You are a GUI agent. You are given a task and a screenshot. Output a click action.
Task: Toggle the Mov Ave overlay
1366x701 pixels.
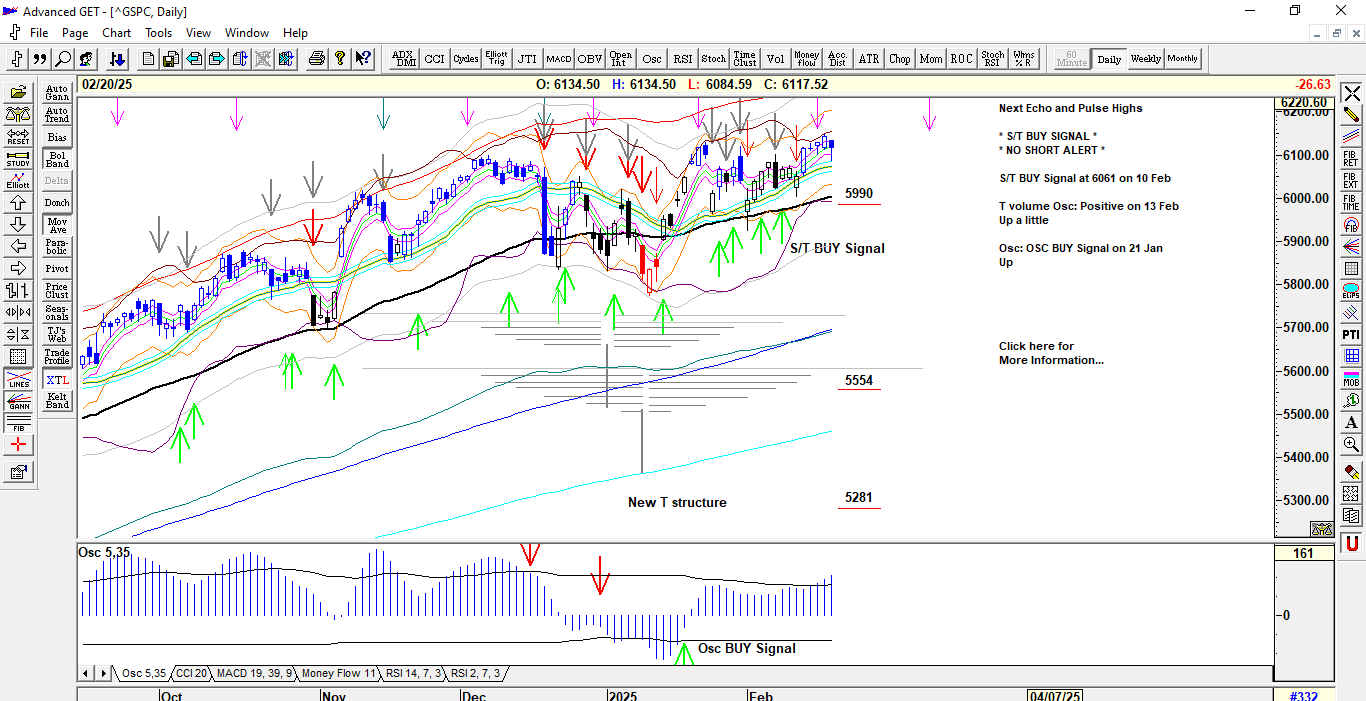(57, 226)
